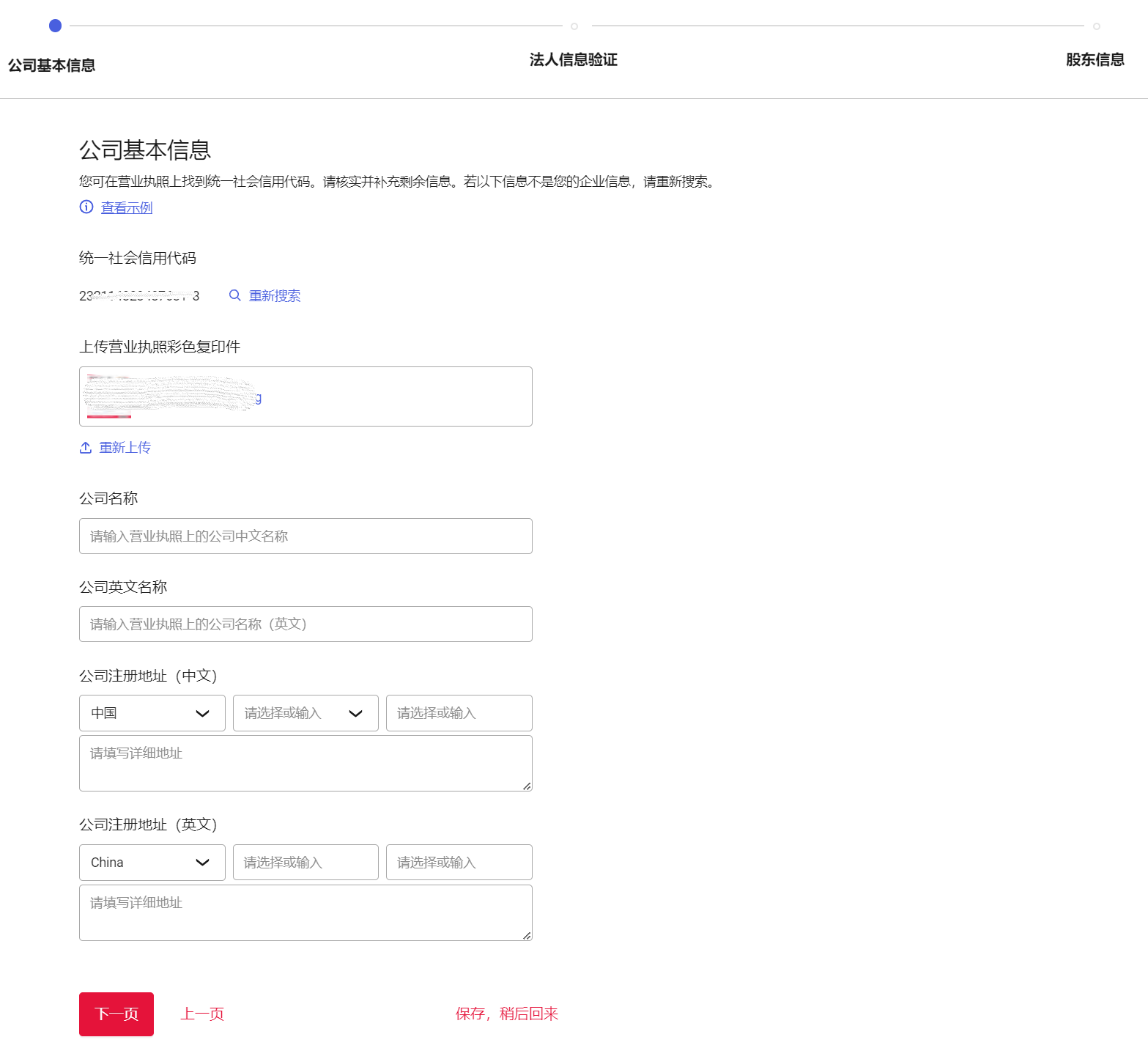Click the 下一页 button

coord(116,1014)
